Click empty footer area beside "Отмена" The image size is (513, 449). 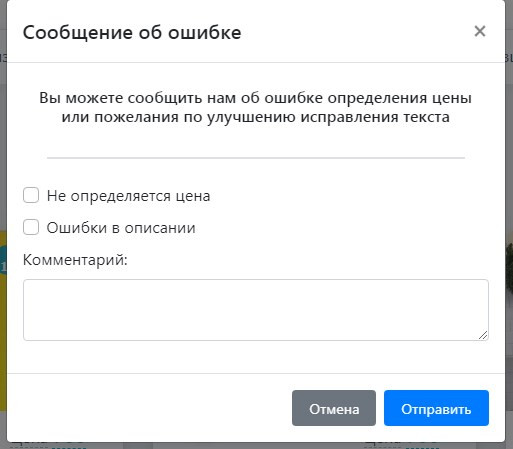(x=150, y=408)
